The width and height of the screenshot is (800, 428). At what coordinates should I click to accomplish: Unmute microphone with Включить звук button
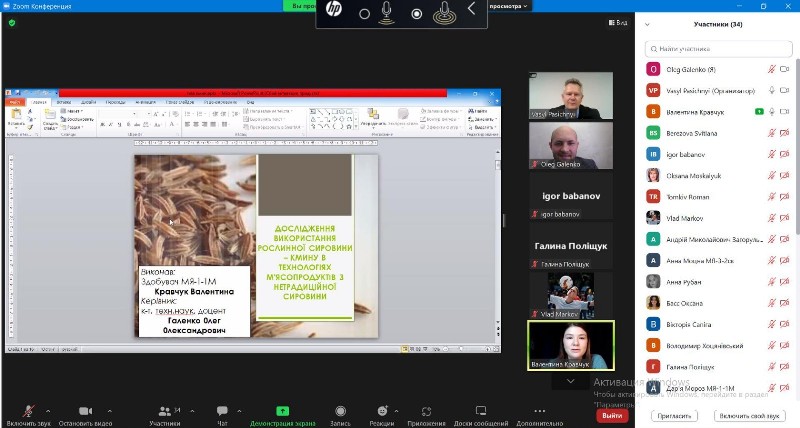tap(27, 411)
